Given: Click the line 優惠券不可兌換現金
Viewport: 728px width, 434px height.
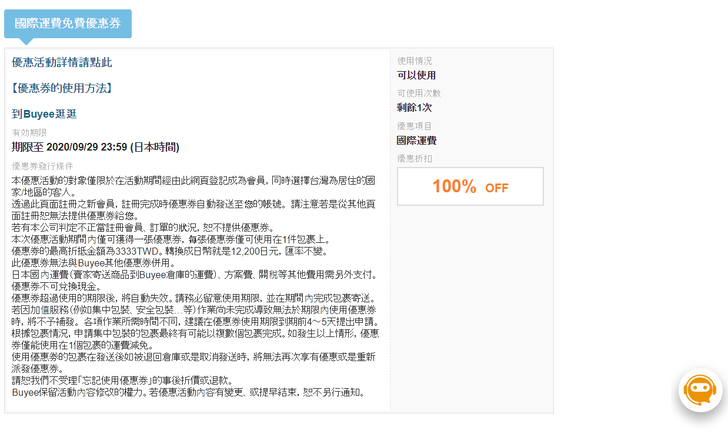Looking at the screenshot, I should [62, 286].
